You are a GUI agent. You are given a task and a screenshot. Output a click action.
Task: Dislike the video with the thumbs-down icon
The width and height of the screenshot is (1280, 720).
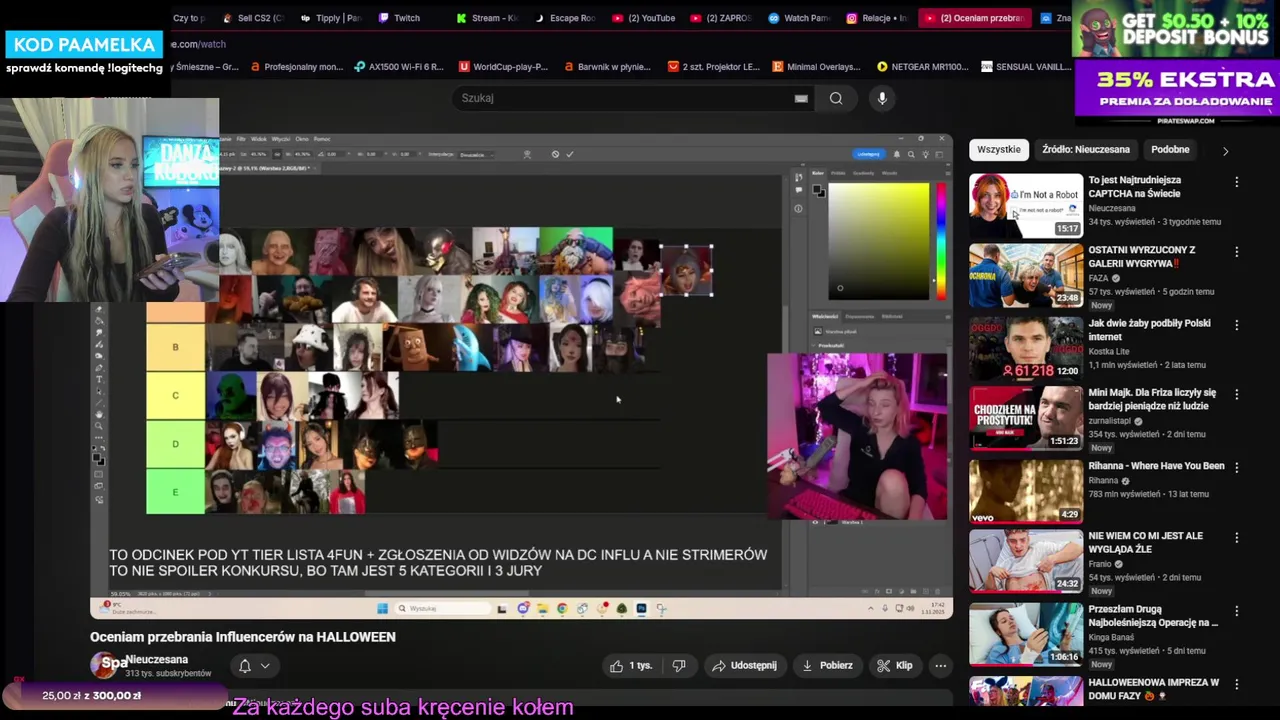[x=679, y=665]
